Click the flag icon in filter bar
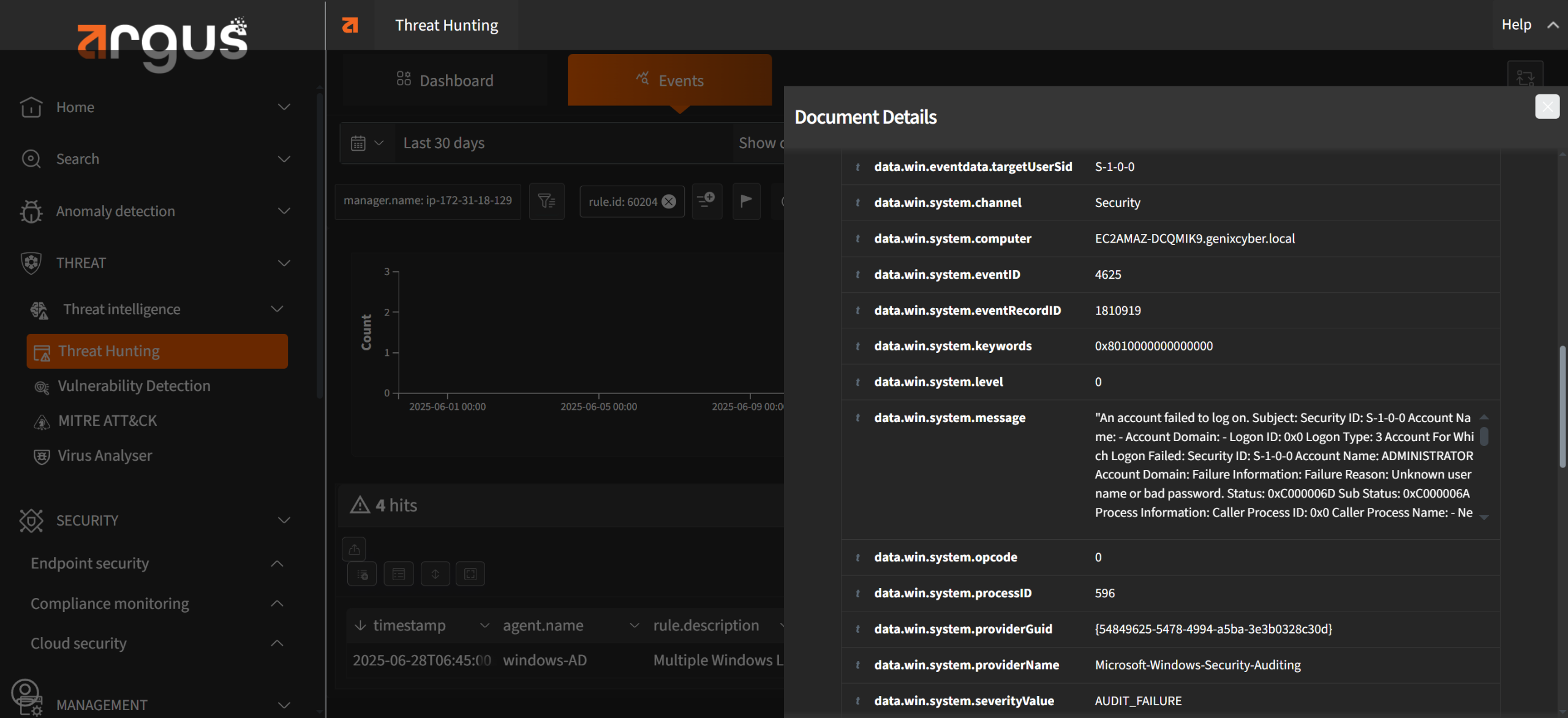Viewport: 1568px width, 718px height. (x=746, y=201)
